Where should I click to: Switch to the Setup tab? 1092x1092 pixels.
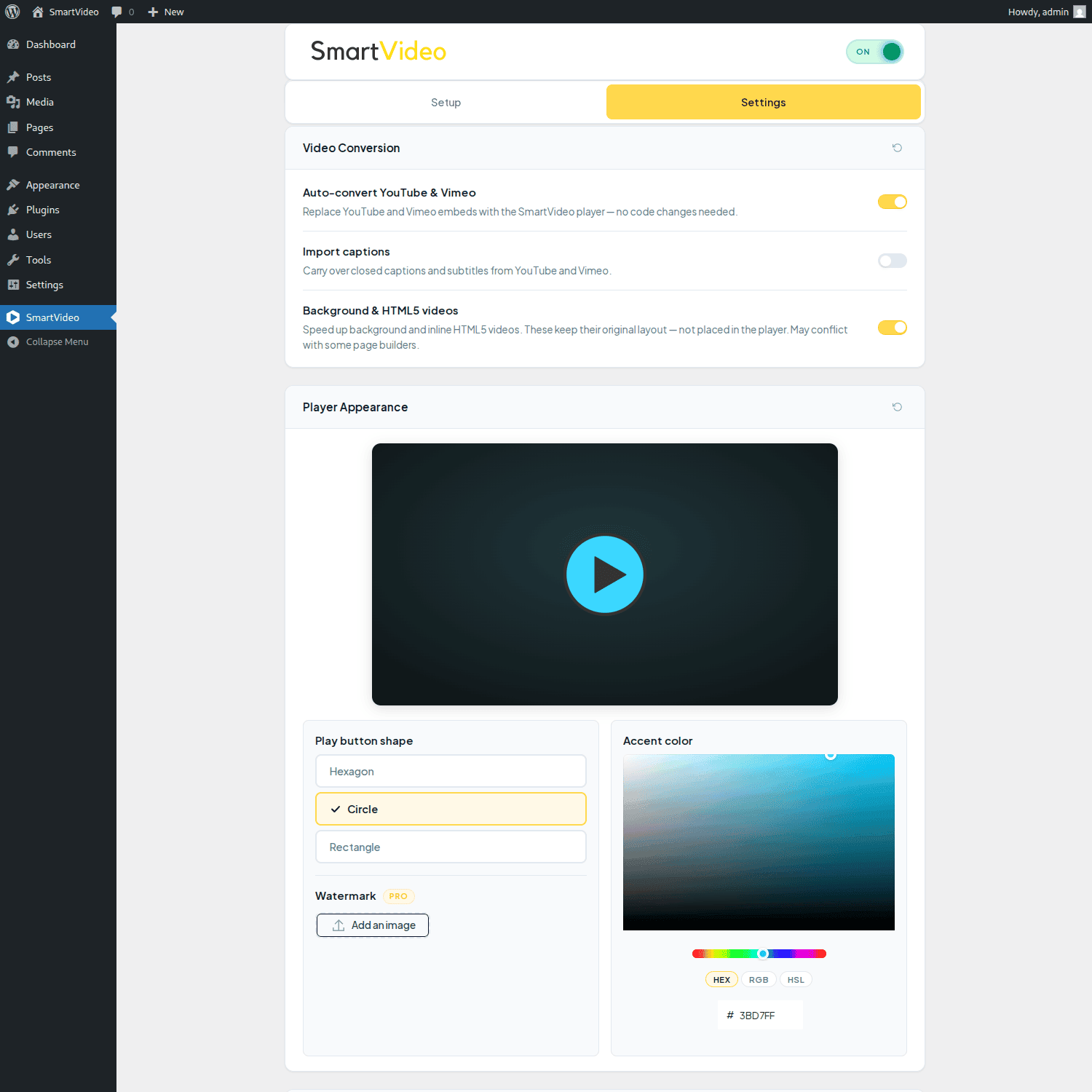pos(446,103)
